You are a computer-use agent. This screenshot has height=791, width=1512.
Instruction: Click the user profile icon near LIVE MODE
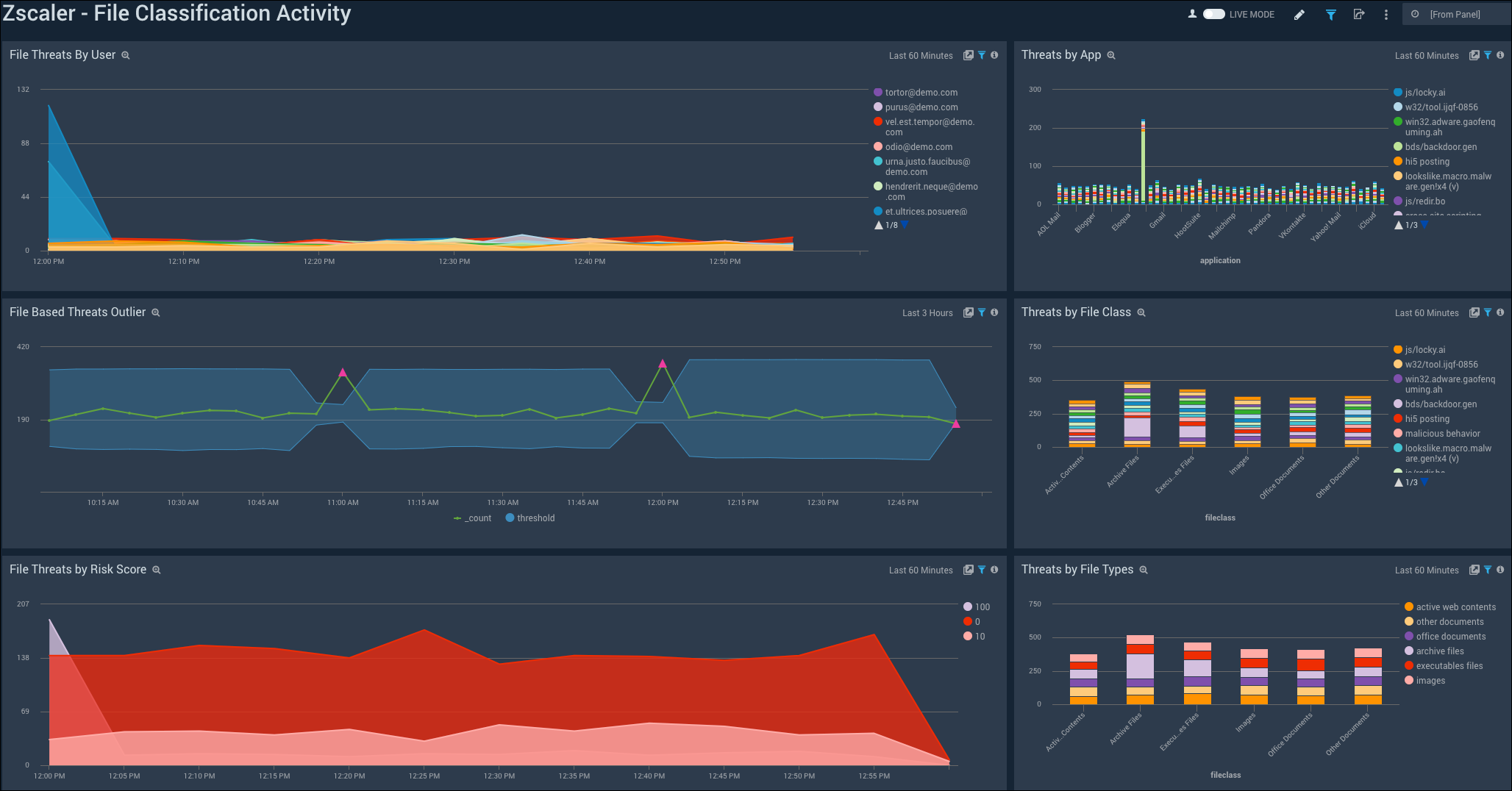(x=1193, y=13)
